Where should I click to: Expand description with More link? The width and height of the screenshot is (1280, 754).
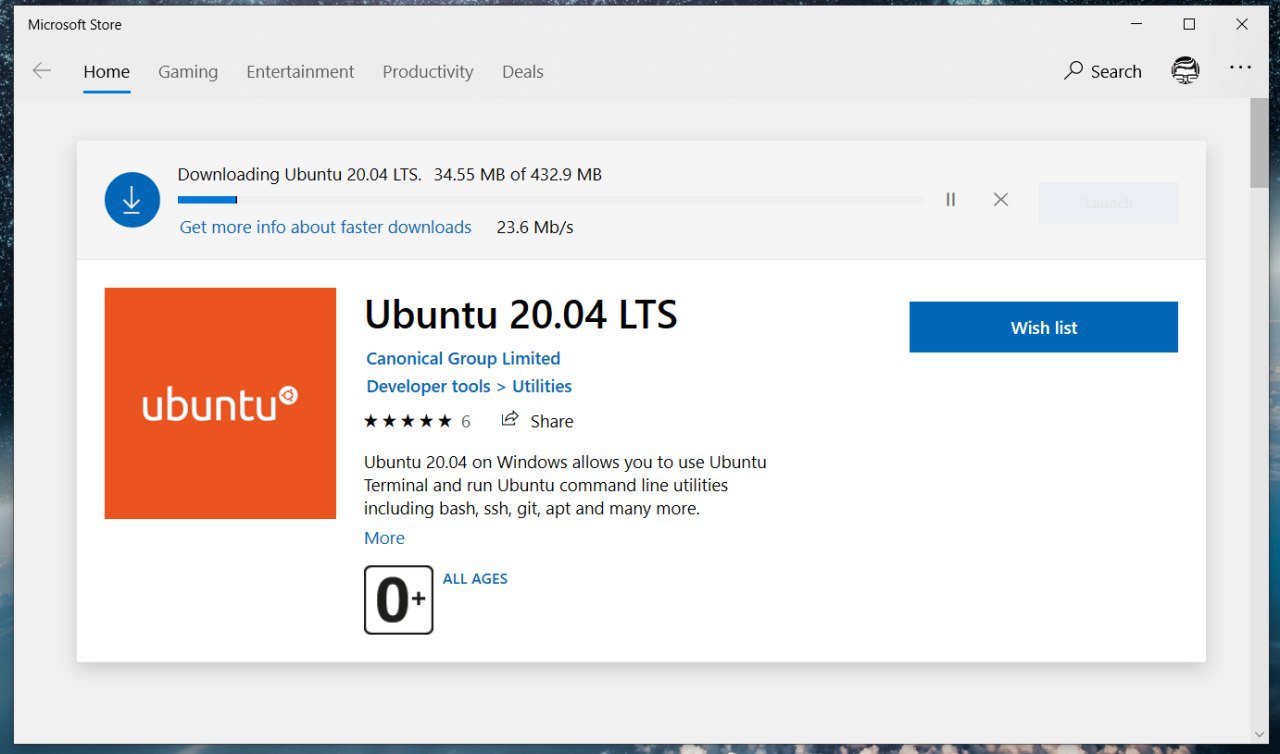coord(384,538)
